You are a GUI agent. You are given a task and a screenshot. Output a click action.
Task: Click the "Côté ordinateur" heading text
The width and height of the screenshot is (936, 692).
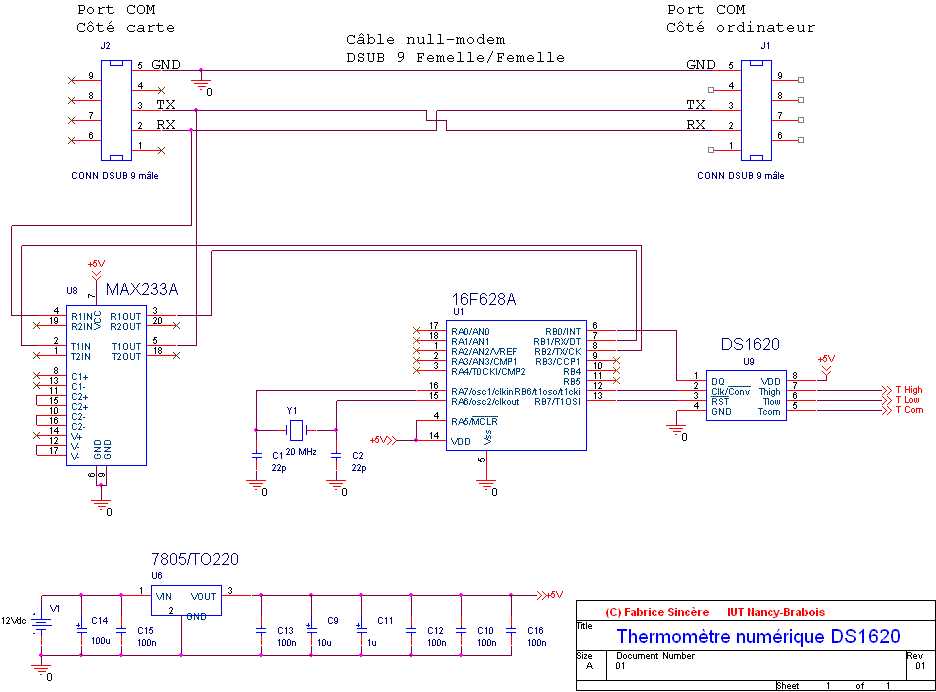click(x=740, y=27)
